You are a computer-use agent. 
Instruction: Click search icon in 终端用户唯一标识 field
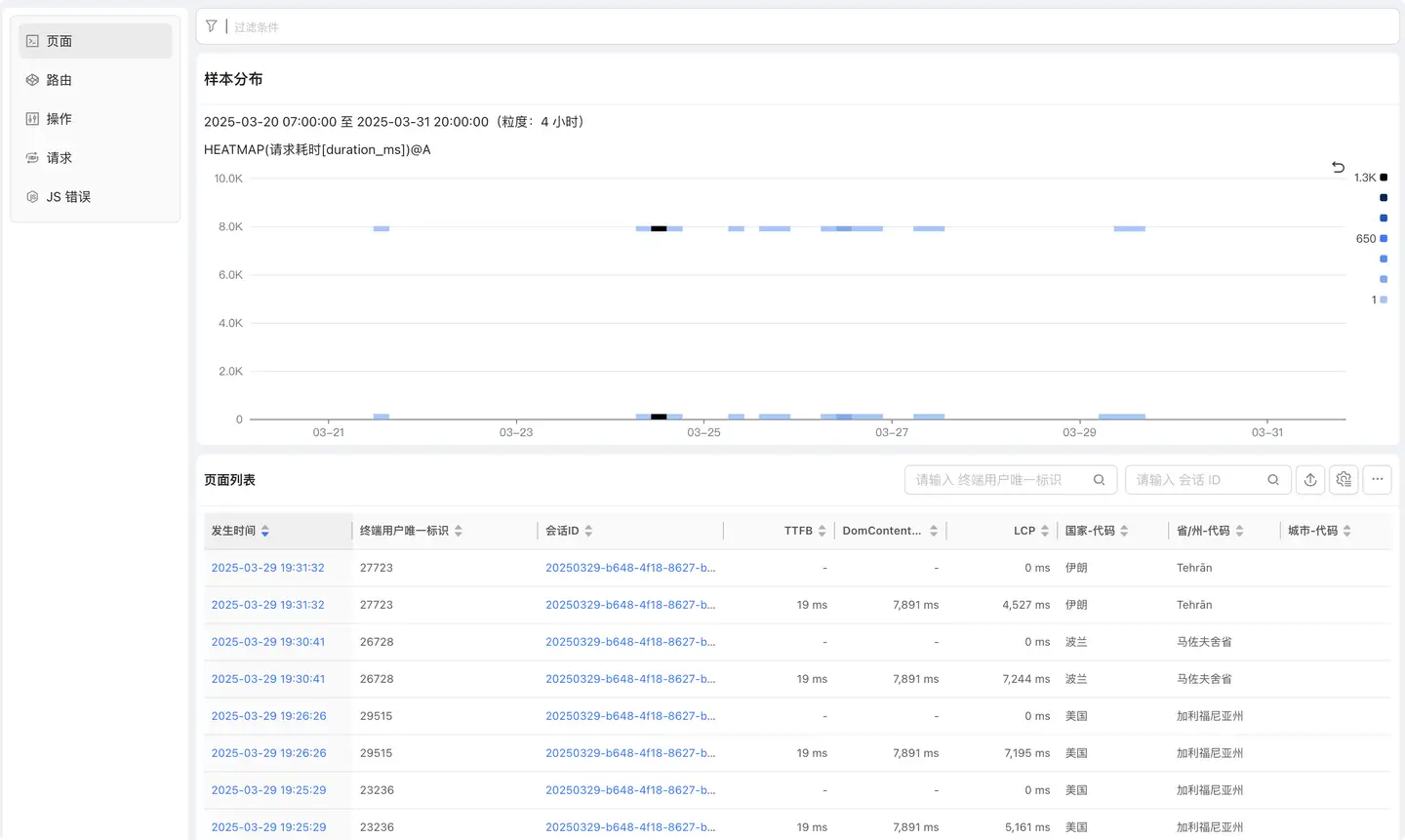1099,480
